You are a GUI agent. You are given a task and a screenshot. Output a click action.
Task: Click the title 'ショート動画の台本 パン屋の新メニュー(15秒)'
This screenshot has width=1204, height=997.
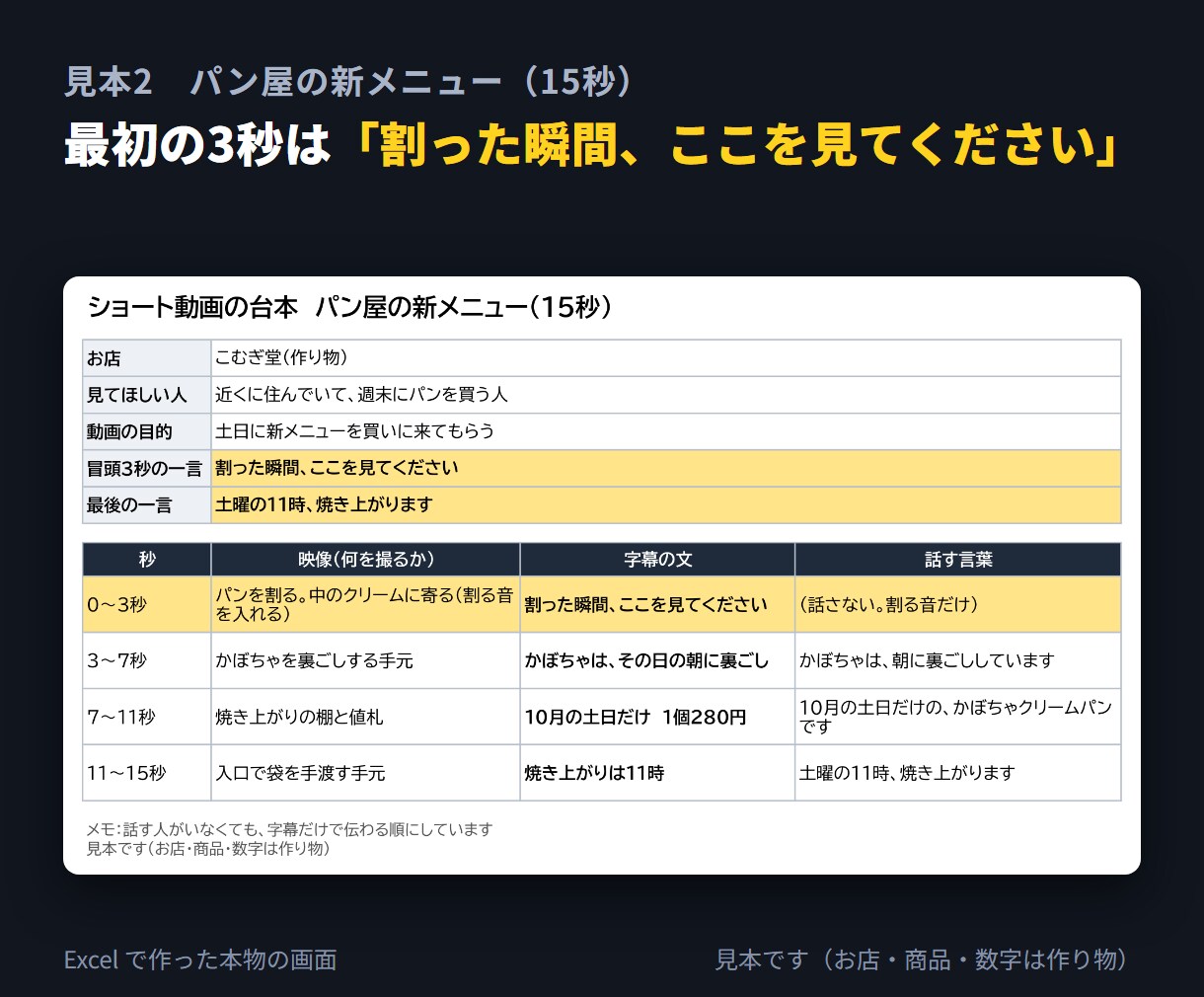(350, 308)
